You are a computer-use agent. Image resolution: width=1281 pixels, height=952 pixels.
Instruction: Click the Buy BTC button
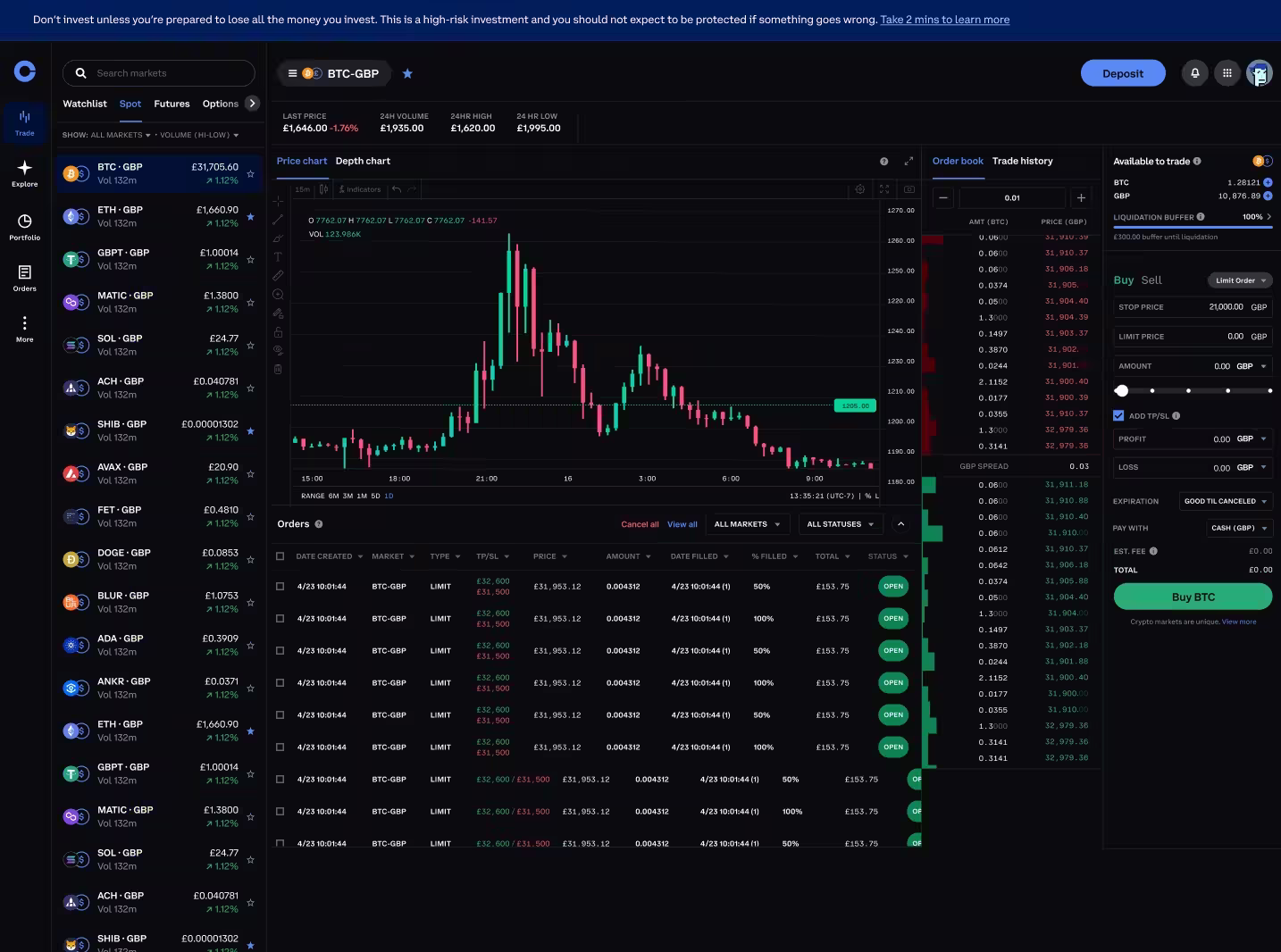[x=1193, y=597]
